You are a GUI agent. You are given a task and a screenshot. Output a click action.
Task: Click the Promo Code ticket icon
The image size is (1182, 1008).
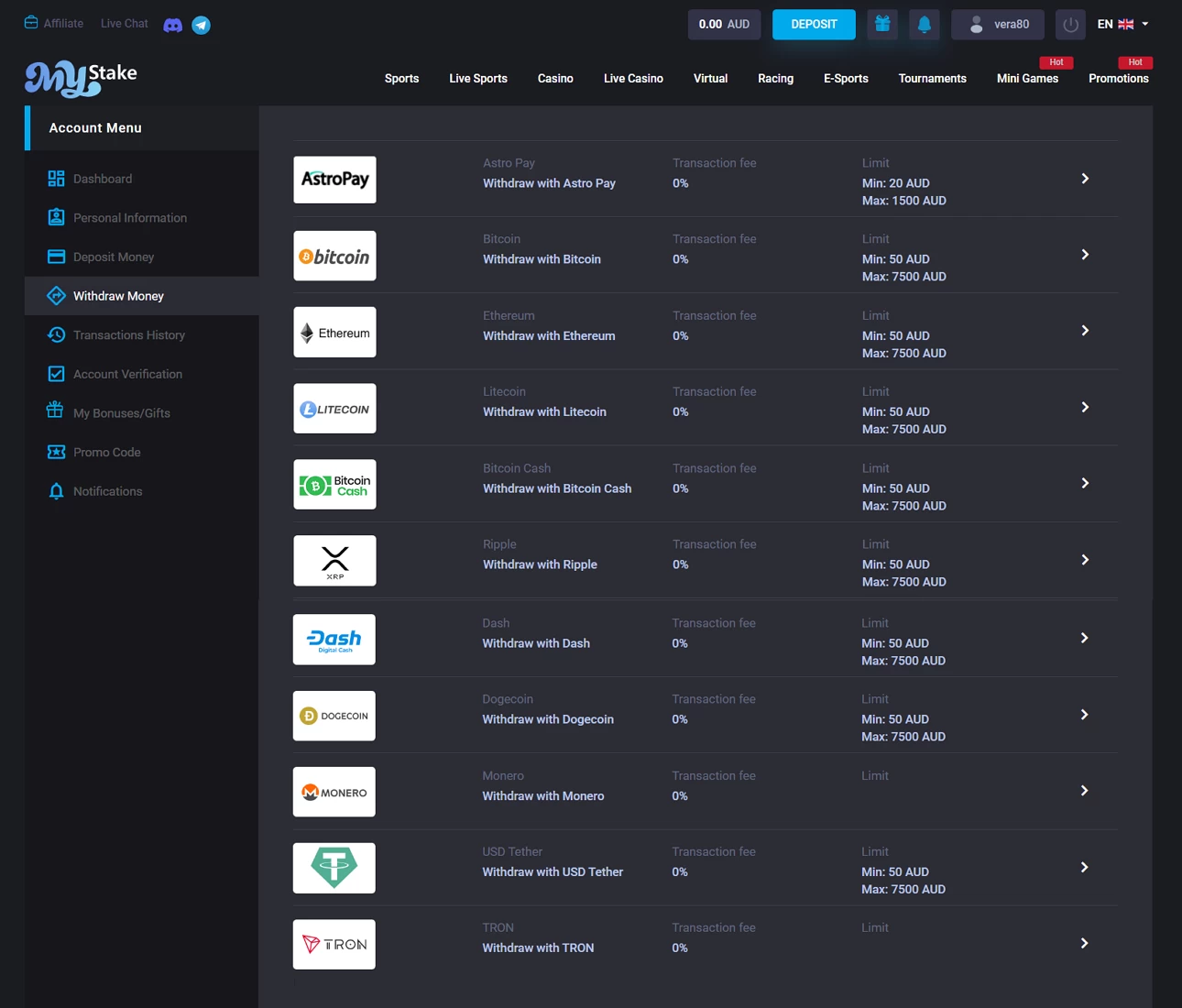pyautogui.click(x=56, y=452)
